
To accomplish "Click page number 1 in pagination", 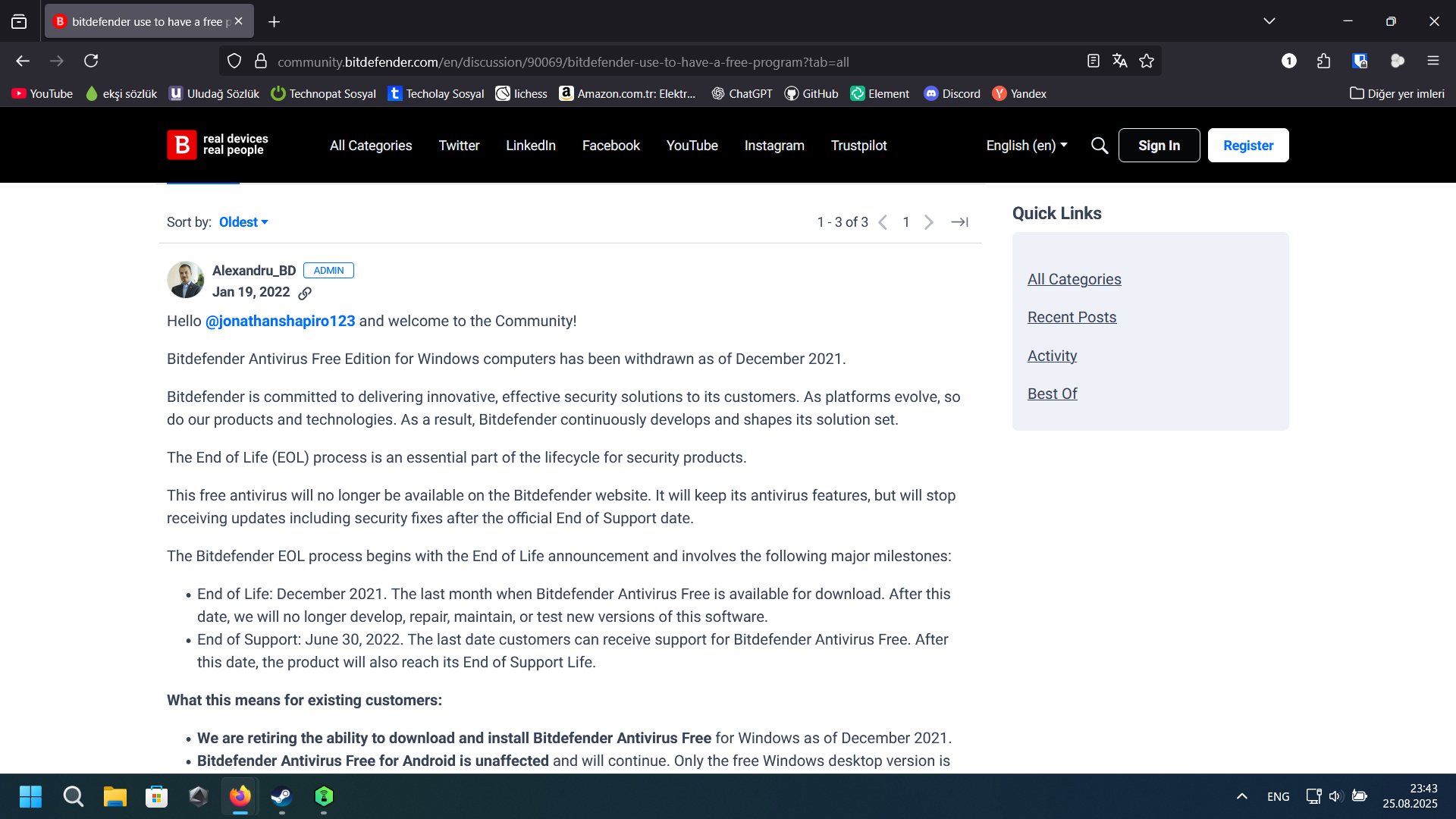I will [x=906, y=222].
